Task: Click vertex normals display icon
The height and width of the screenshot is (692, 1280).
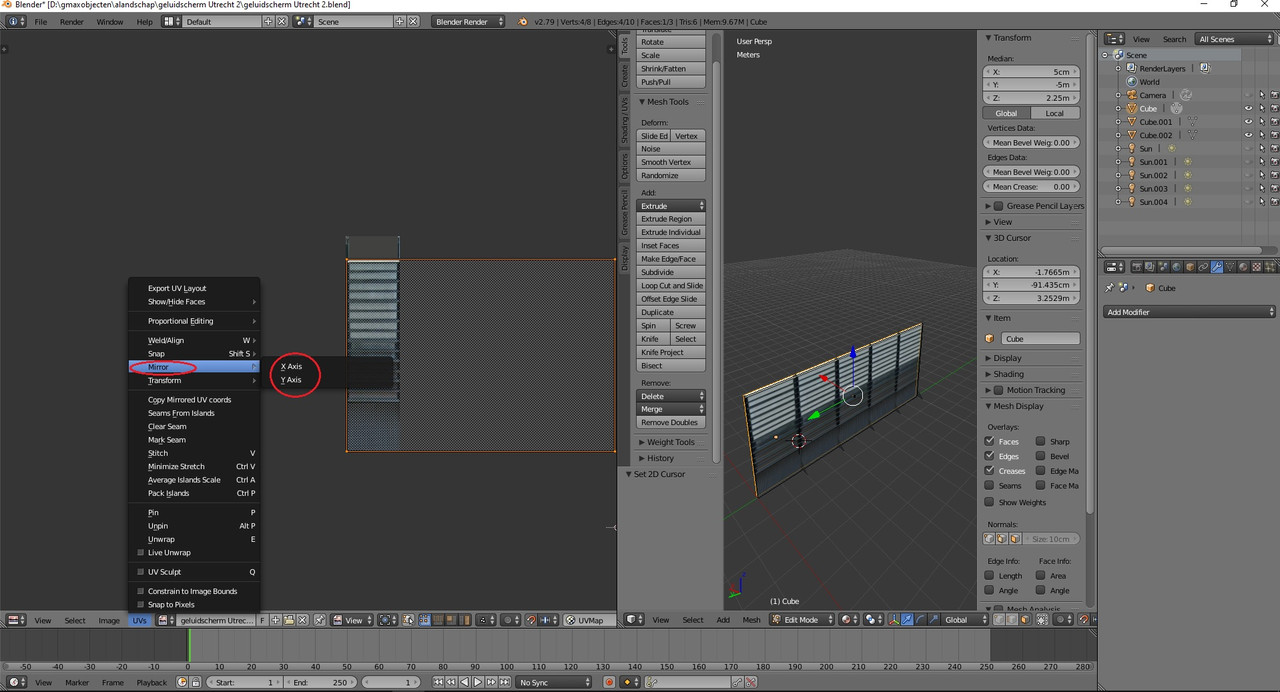Action: click(989, 538)
